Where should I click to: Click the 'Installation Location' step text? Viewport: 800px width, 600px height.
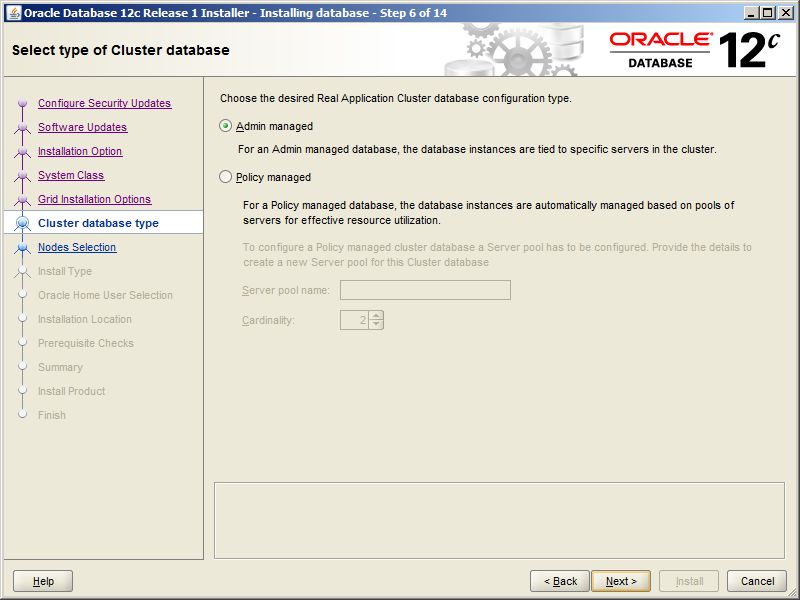coord(85,319)
